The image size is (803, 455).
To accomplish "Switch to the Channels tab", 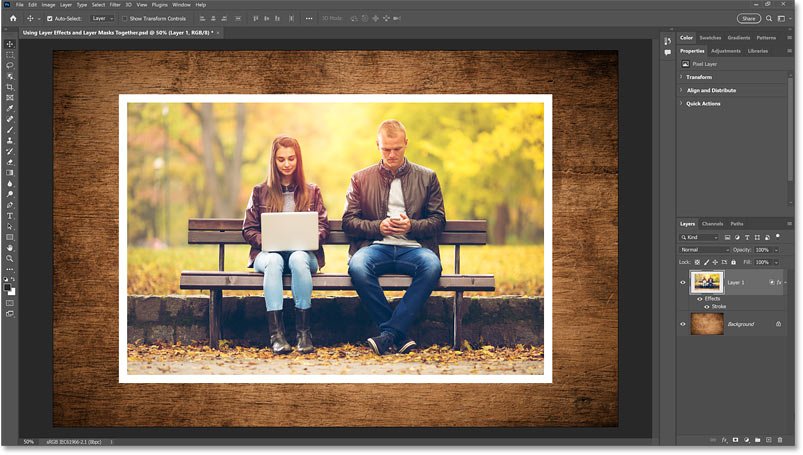I will point(712,224).
